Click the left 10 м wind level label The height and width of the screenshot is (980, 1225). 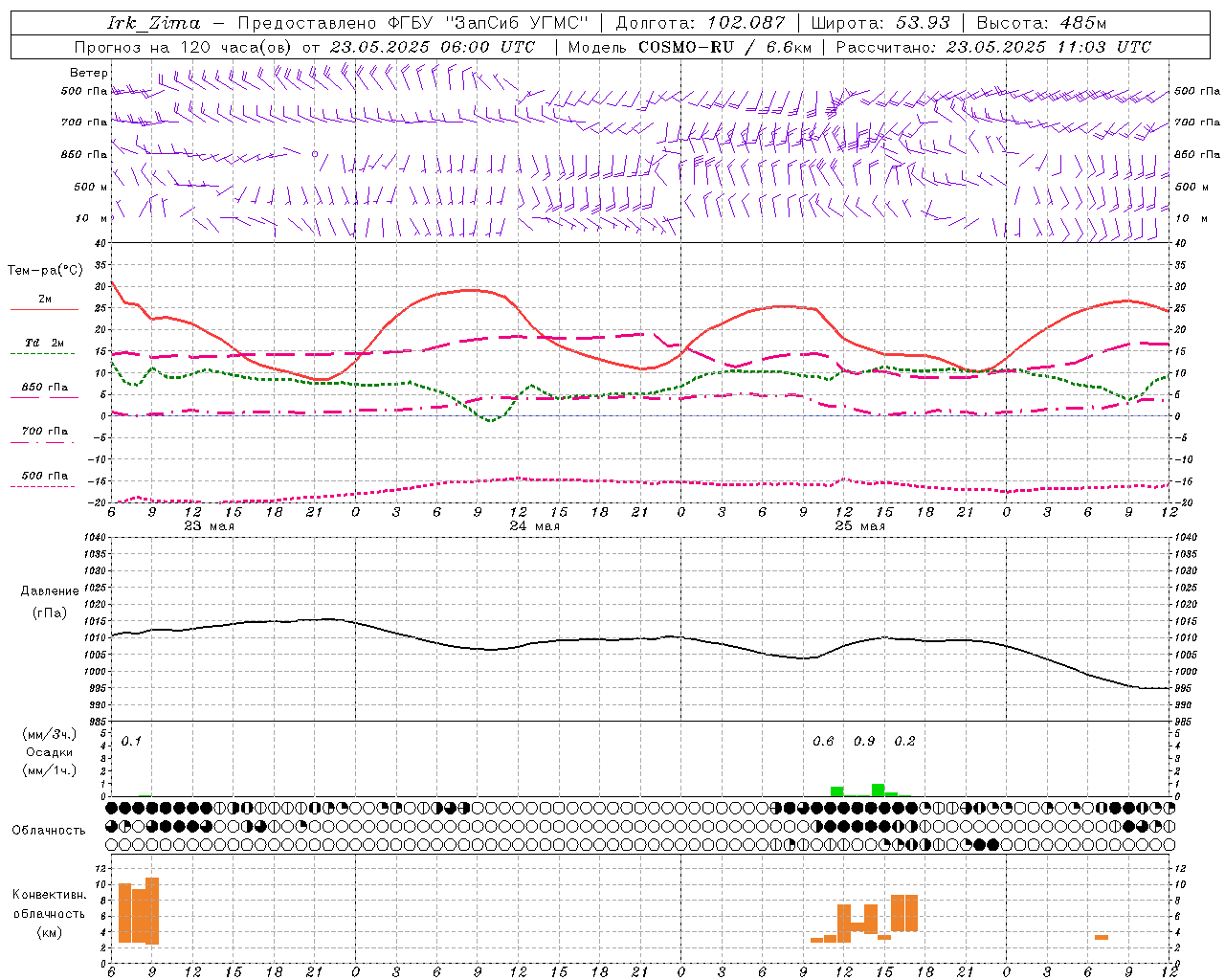[91, 218]
